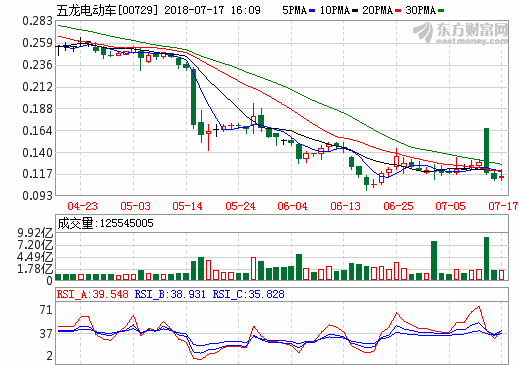Viewport: 520px width, 365px height.
Task: Click the green 30PMA legend color marker
Action: pyautogui.click(x=441, y=11)
